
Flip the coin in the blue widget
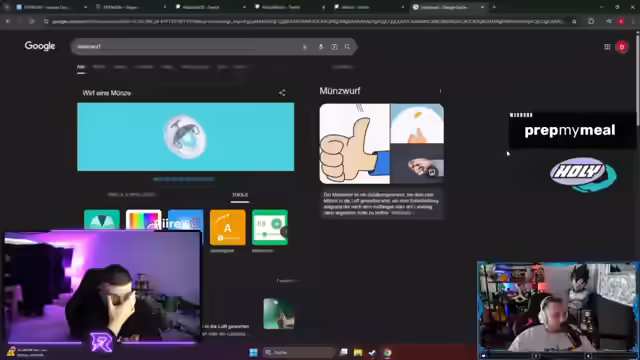tap(185, 137)
